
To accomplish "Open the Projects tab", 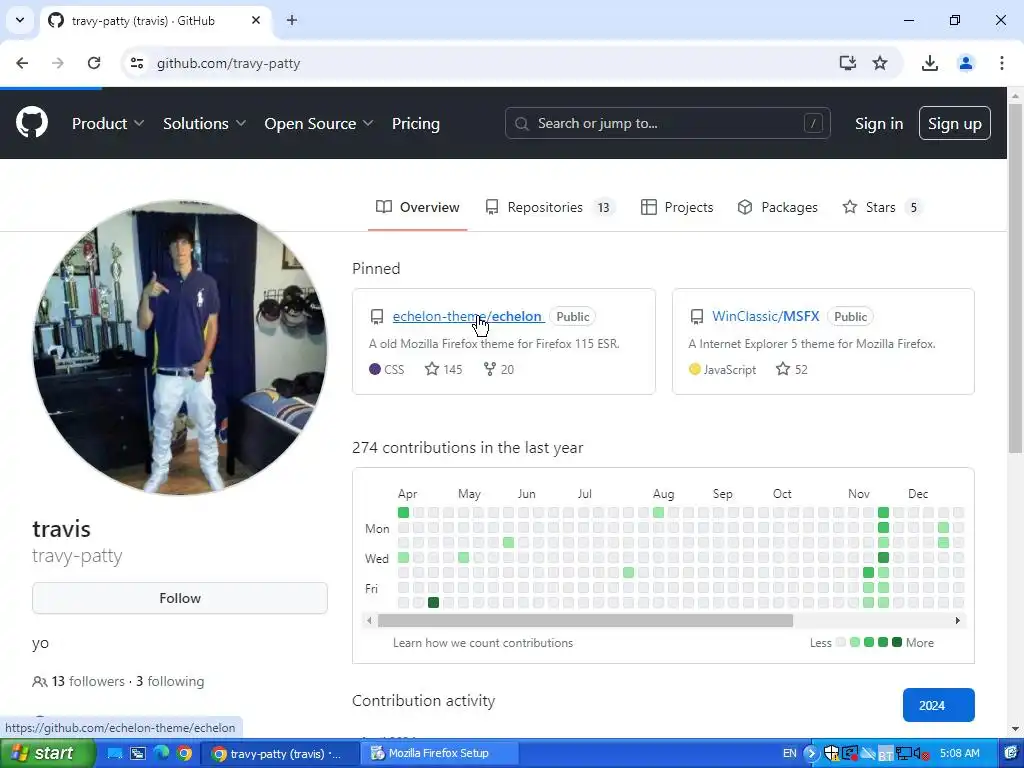I will tap(677, 208).
